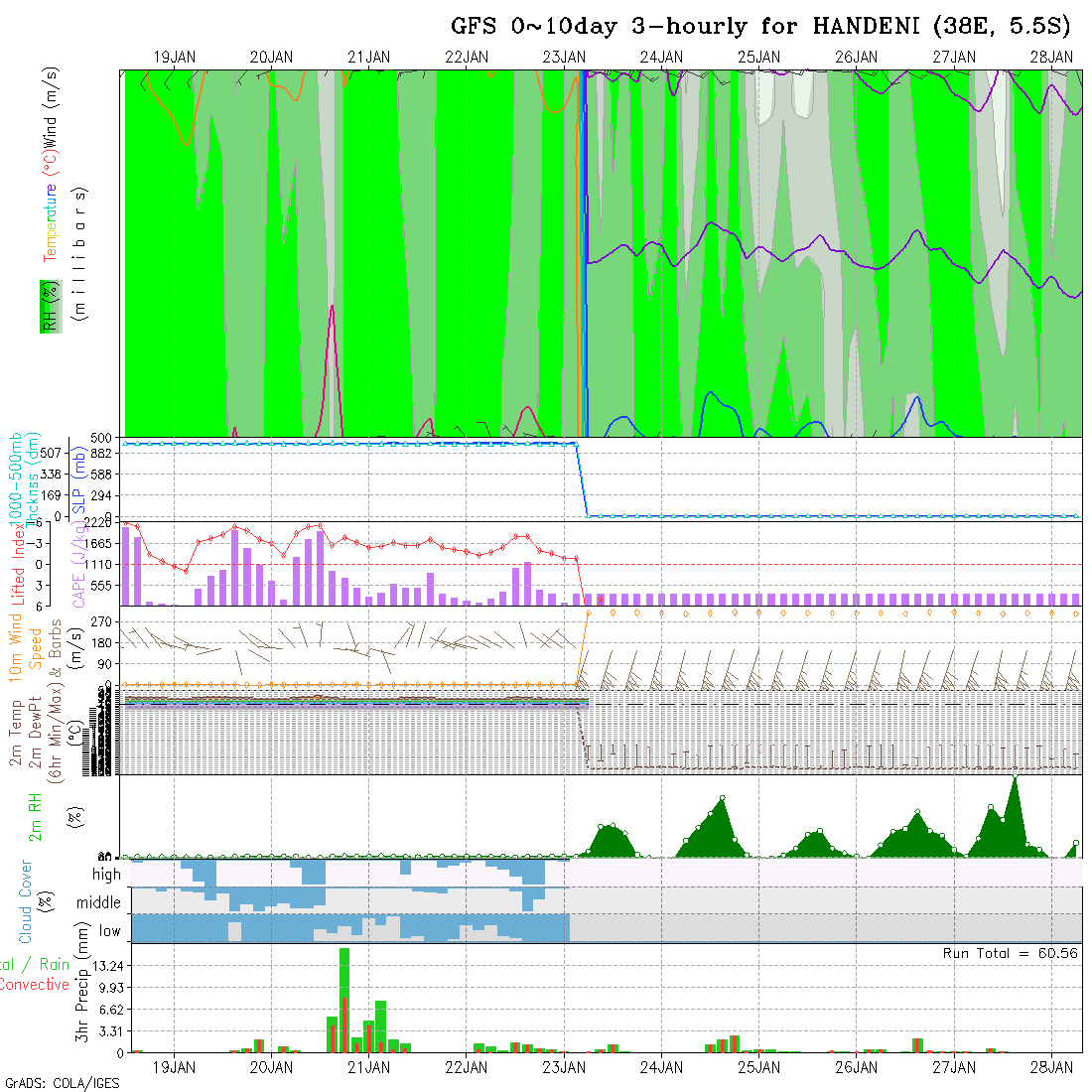This screenshot has height=1092, width=1092.
Task: Click the orange 'Temperature' legend label
Action: tap(51, 222)
